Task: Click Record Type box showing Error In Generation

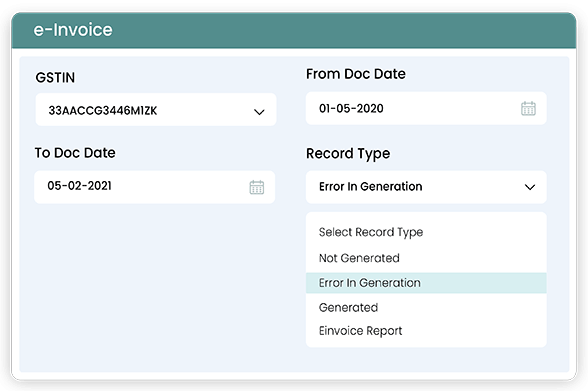Action: tap(426, 187)
